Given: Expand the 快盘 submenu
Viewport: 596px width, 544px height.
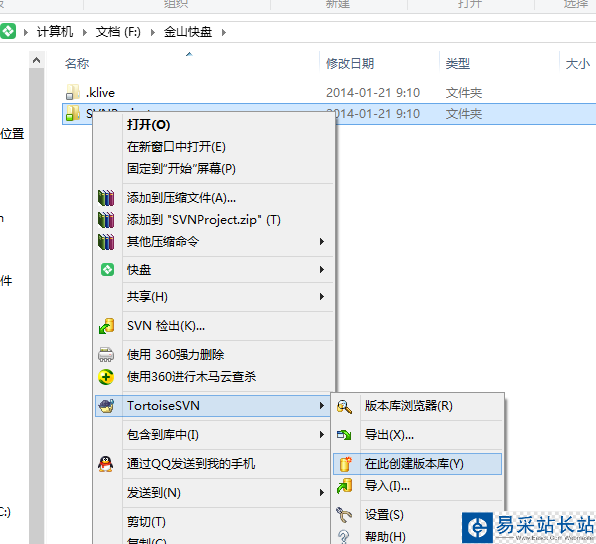Looking at the screenshot, I should click(x=322, y=270).
